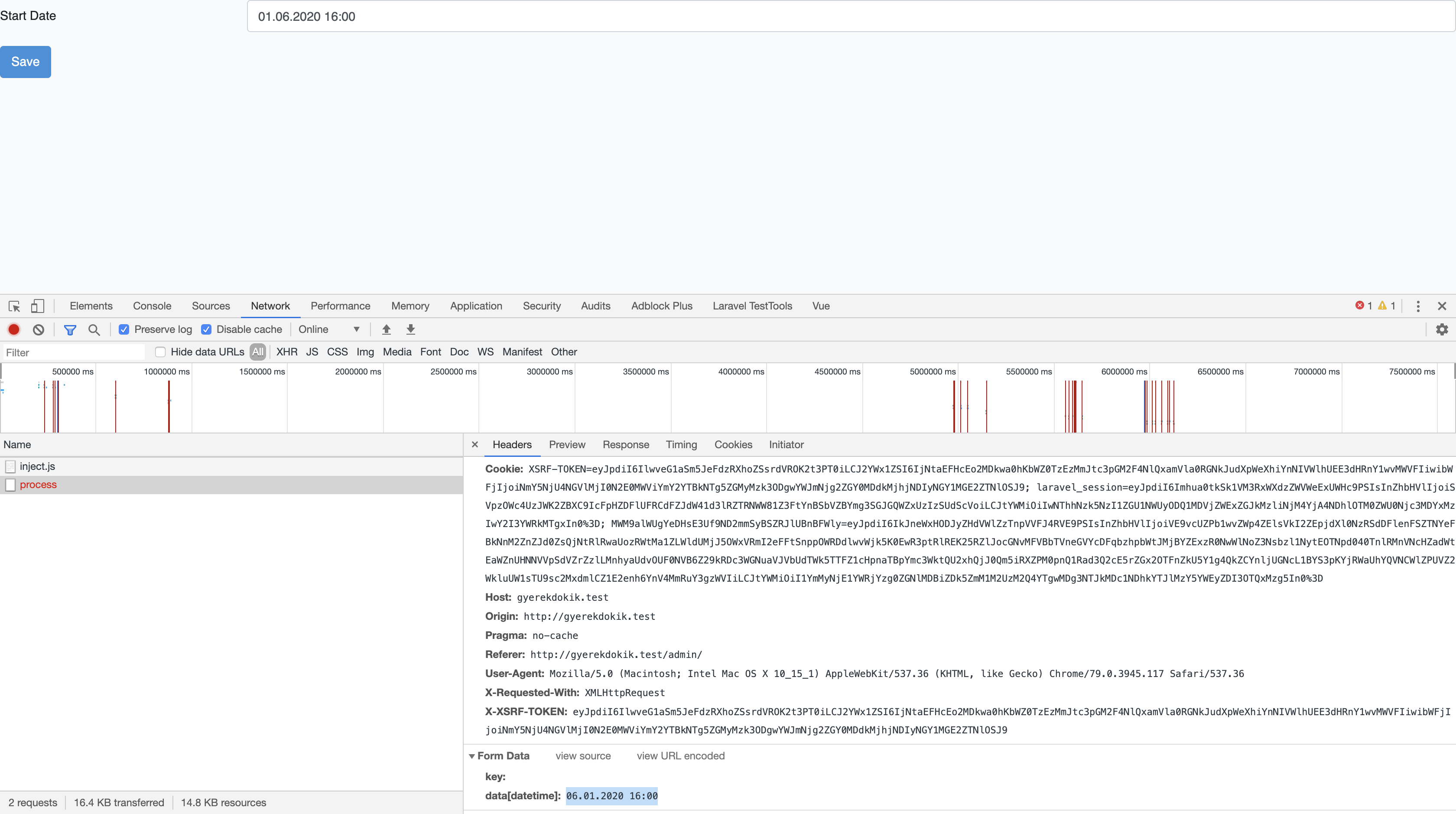Image resolution: width=1456 pixels, height=814 pixels.
Task: Collapse the Form Data section
Action: [x=472, y=756]
